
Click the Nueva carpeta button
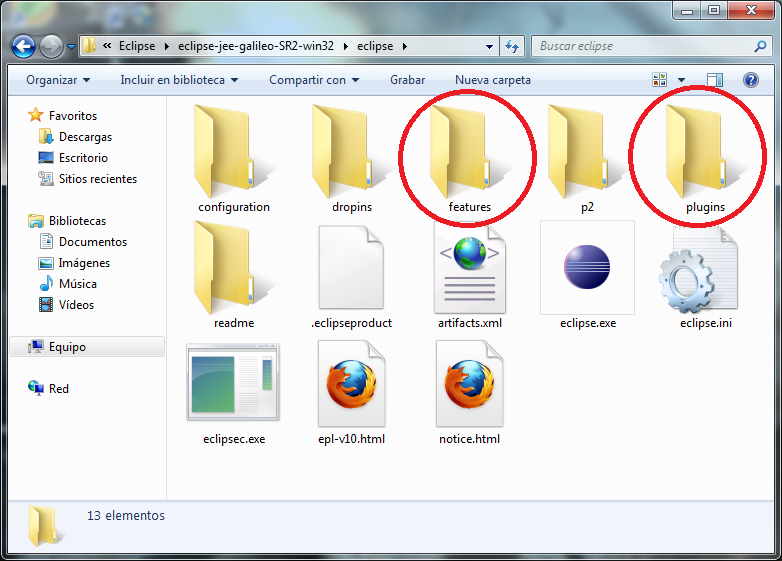(x=493, y=80)
